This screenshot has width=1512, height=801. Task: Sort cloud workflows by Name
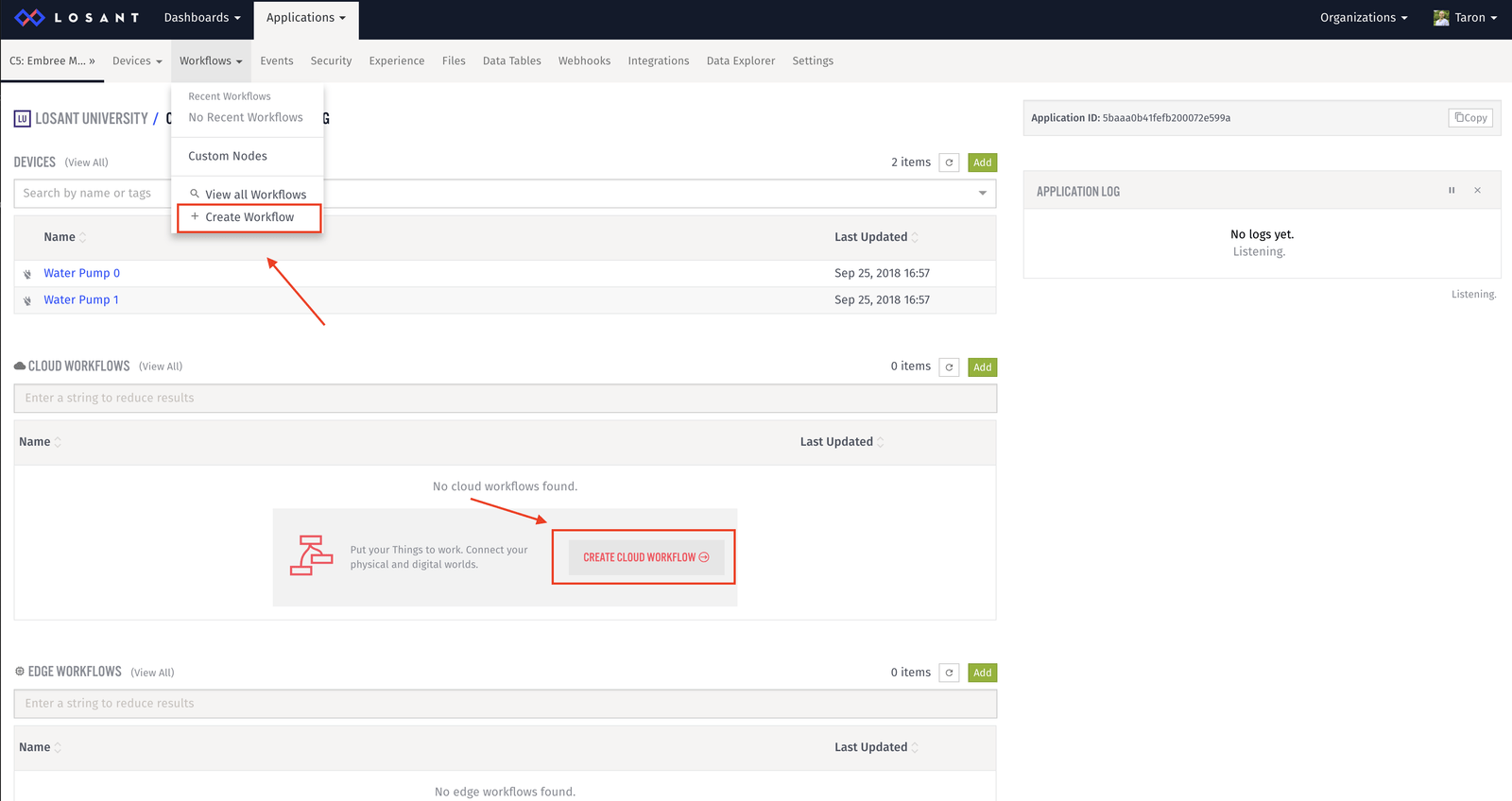click(x=40, y=442)
